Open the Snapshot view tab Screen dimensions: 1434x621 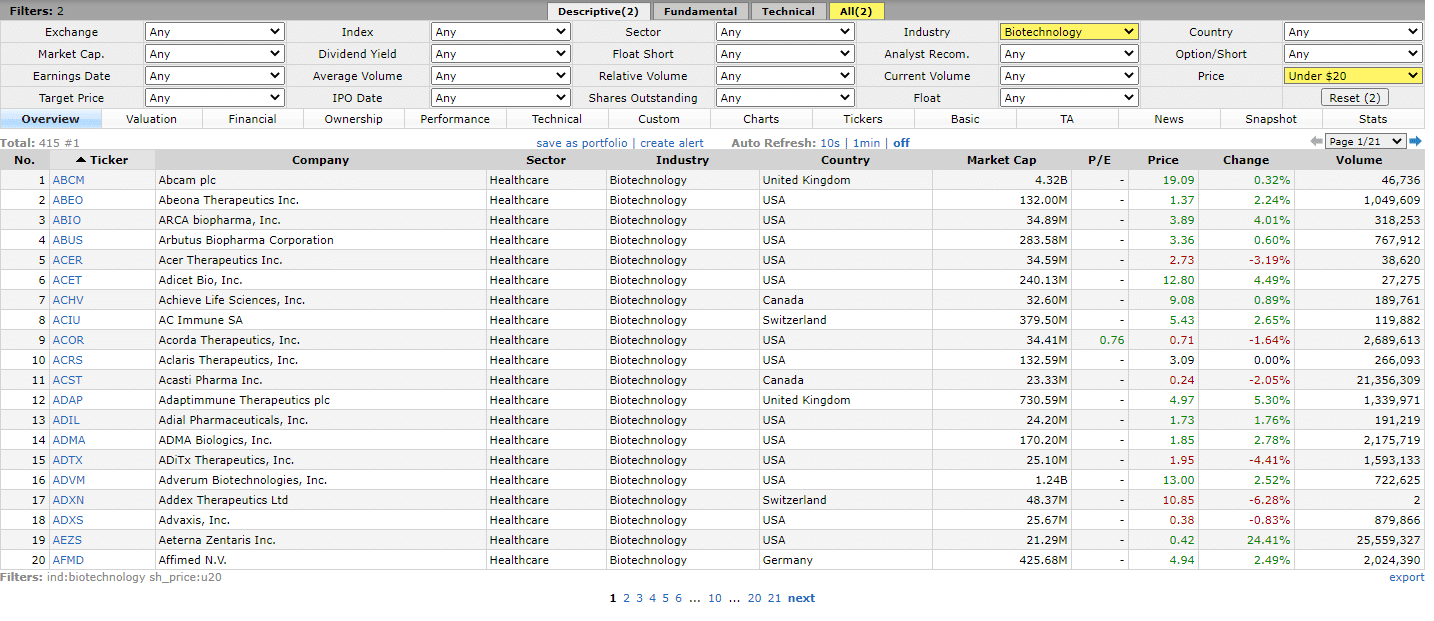click(x=1271, y=119)
